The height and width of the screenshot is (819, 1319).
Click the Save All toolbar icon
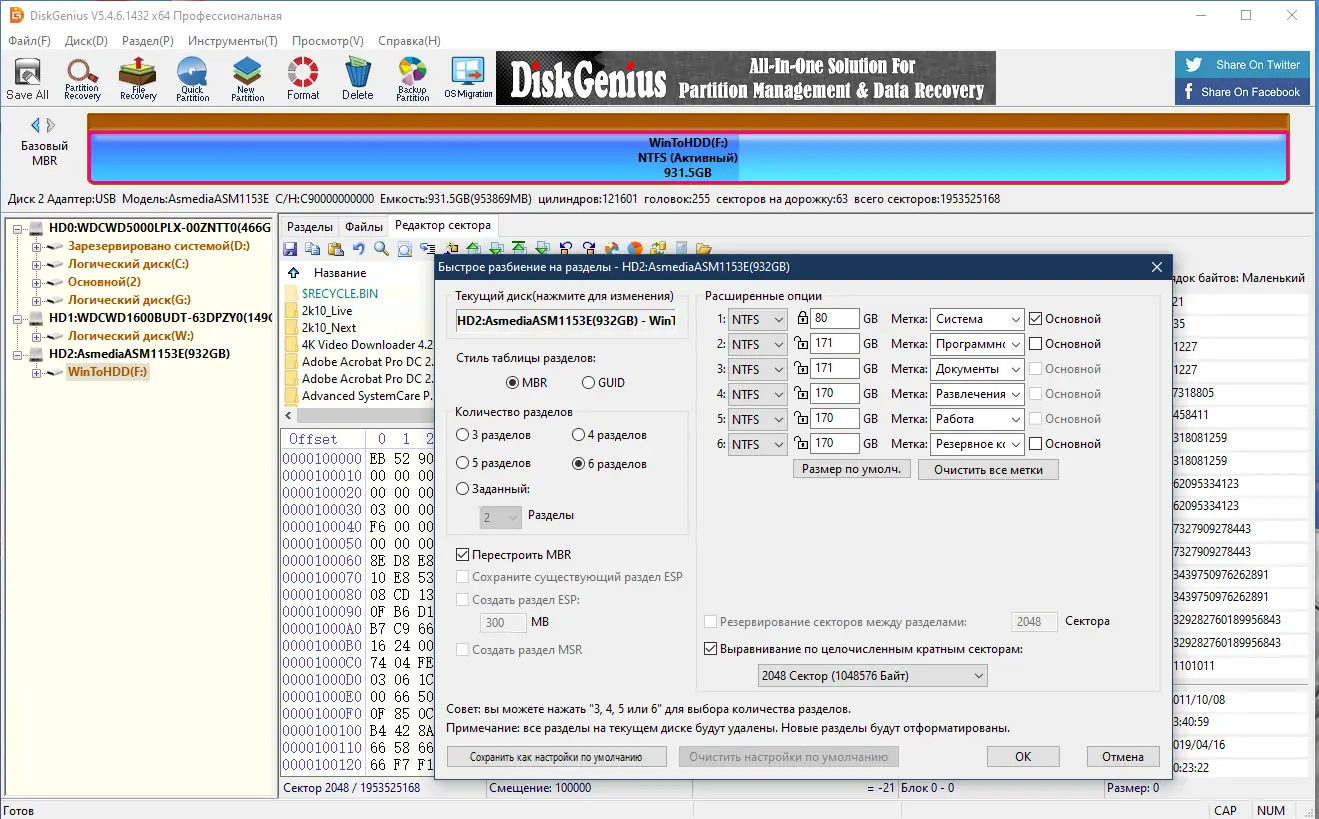[27, 79]
